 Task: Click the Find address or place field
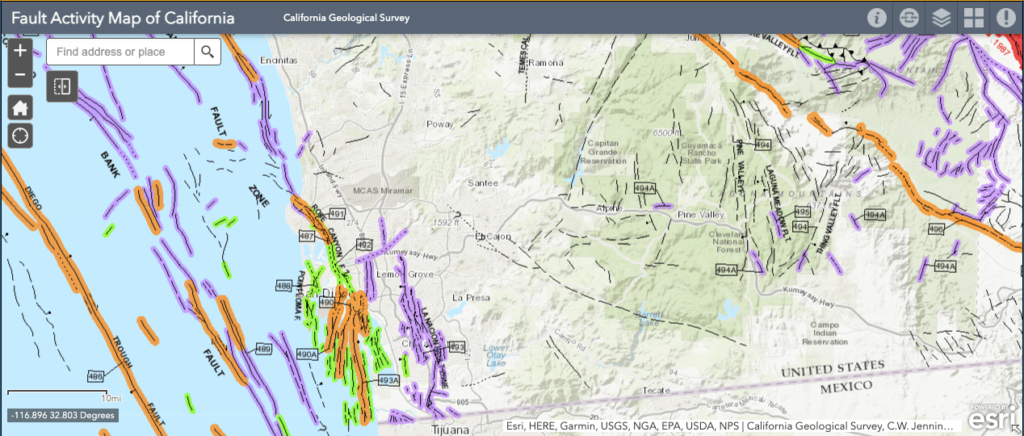(121, 52)
